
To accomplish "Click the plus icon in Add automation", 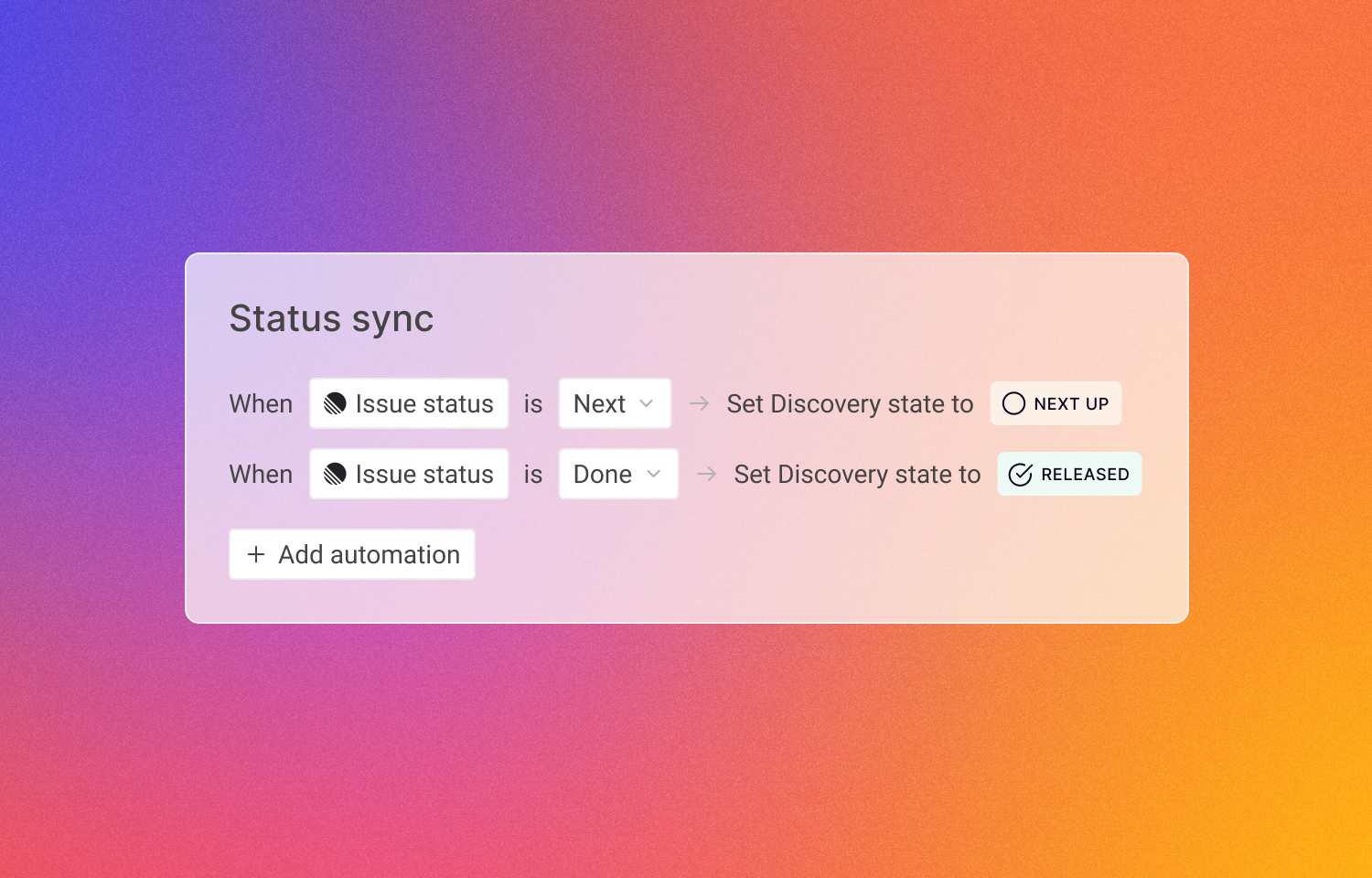I will 255,554.
